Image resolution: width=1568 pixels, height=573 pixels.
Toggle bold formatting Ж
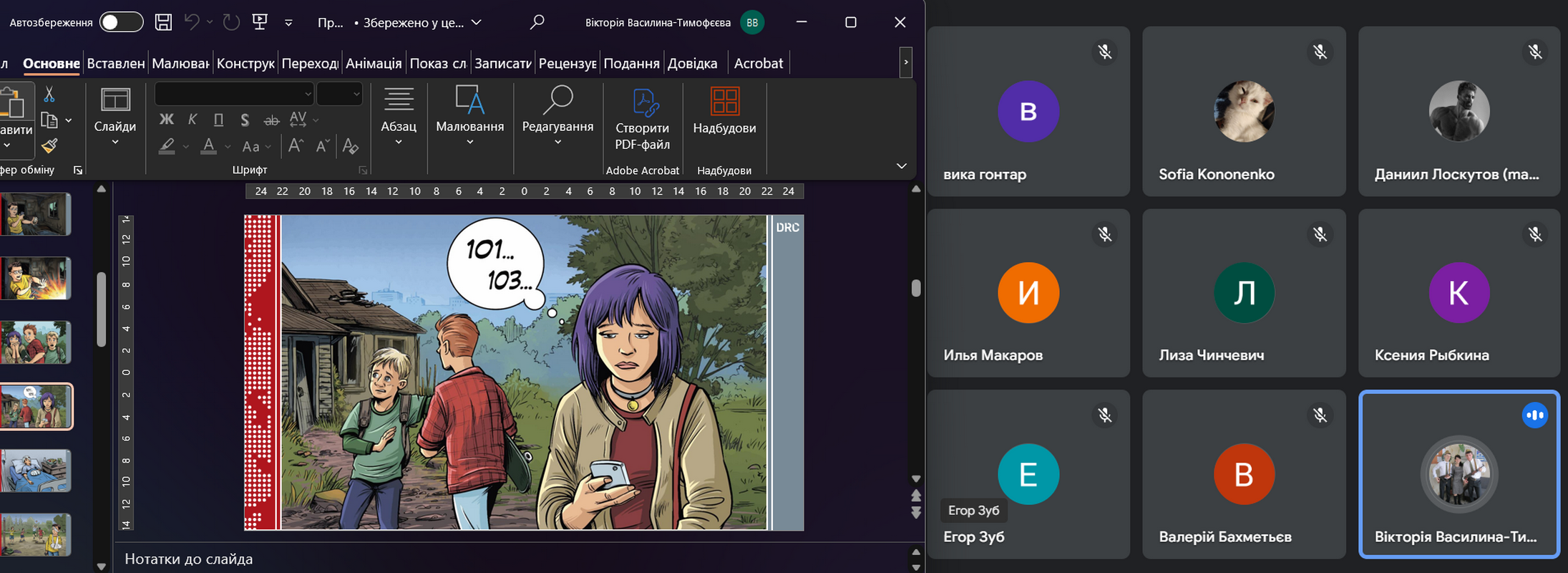coord(166,120)
